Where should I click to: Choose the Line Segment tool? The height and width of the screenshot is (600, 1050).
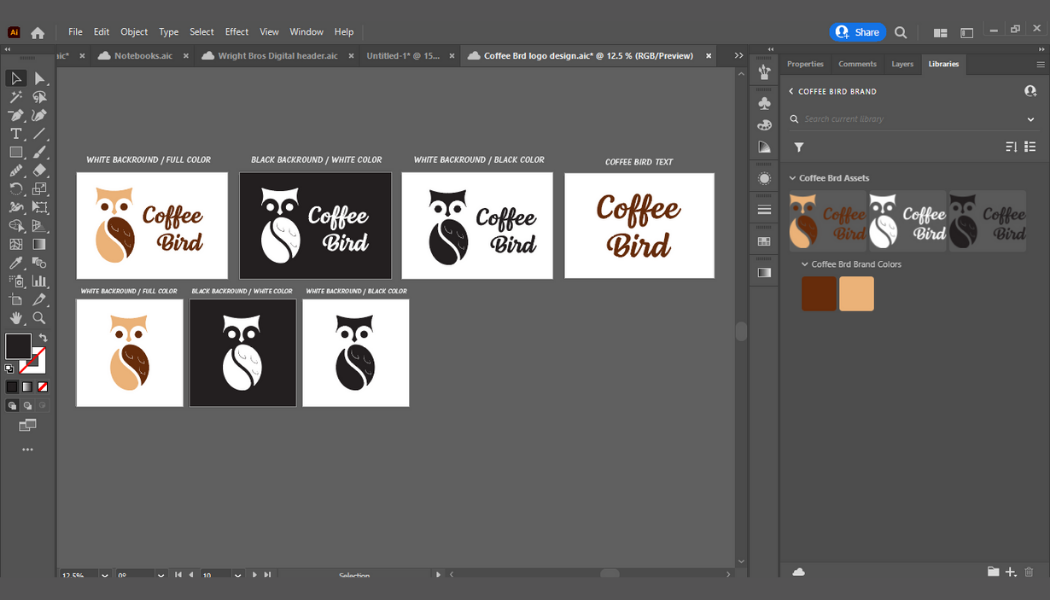(40, 134)
